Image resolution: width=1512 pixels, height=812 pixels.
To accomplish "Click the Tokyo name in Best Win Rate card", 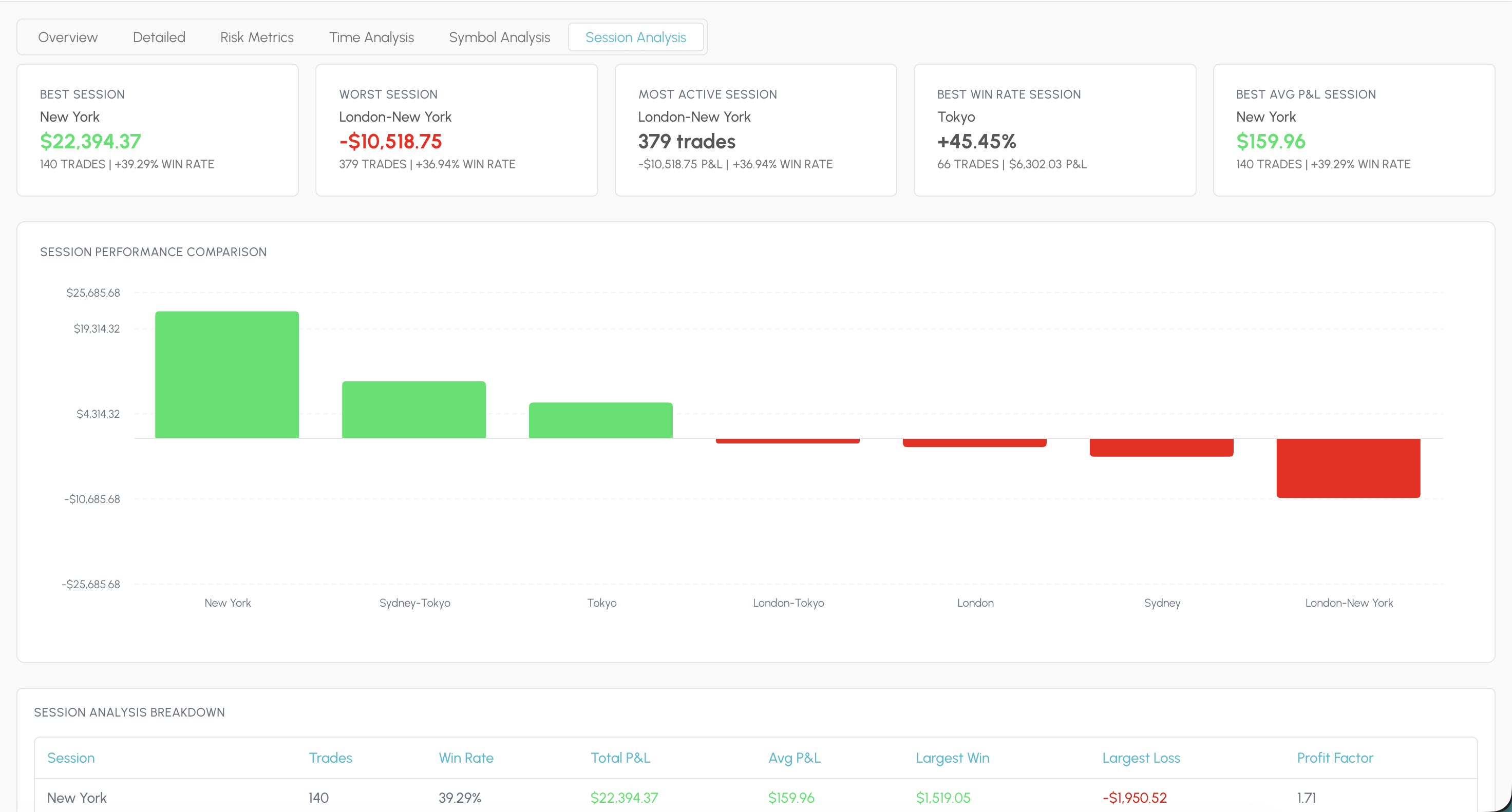I will 956,117.
